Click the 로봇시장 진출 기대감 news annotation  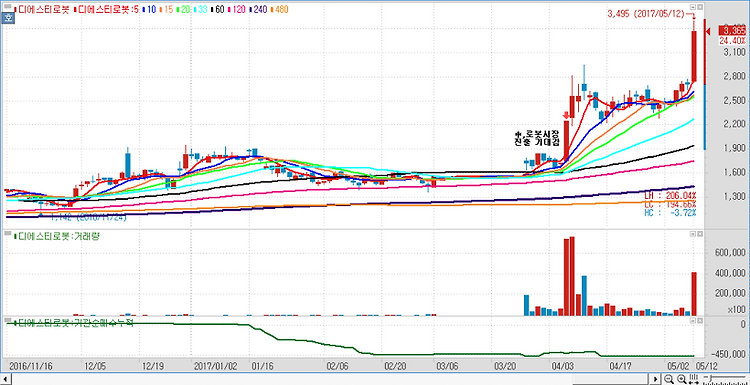coord(536,138)
